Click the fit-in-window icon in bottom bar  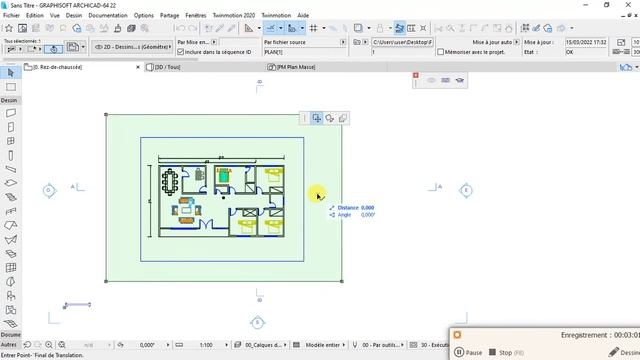62,345
